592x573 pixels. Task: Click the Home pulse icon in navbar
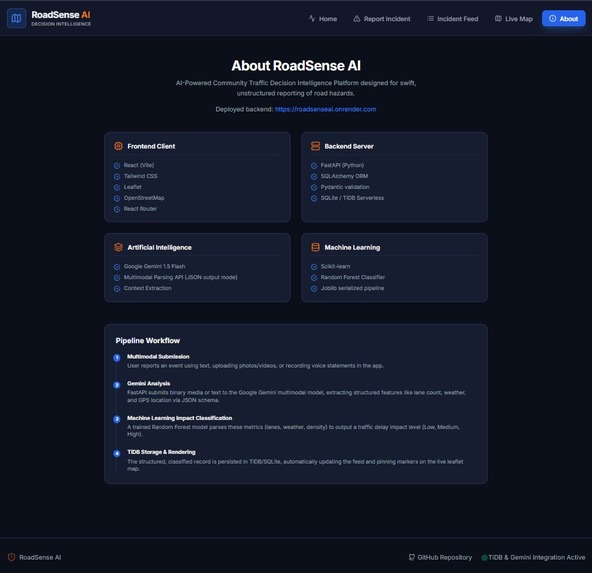click(312, 18)
